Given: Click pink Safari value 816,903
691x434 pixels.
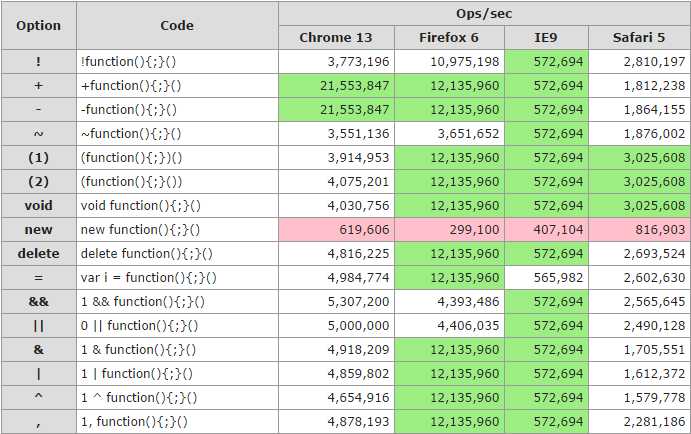Looking at the screenshot, I should coord(639,230).
